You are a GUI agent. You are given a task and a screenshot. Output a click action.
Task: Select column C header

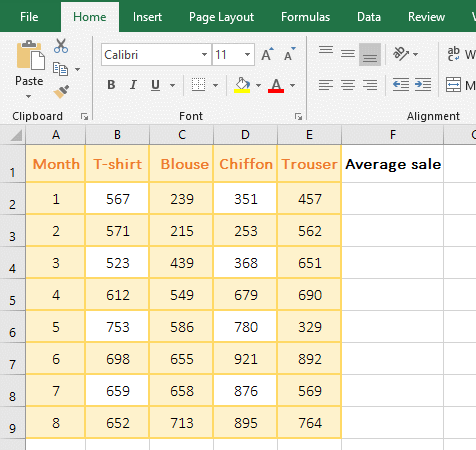click(182, 135)
